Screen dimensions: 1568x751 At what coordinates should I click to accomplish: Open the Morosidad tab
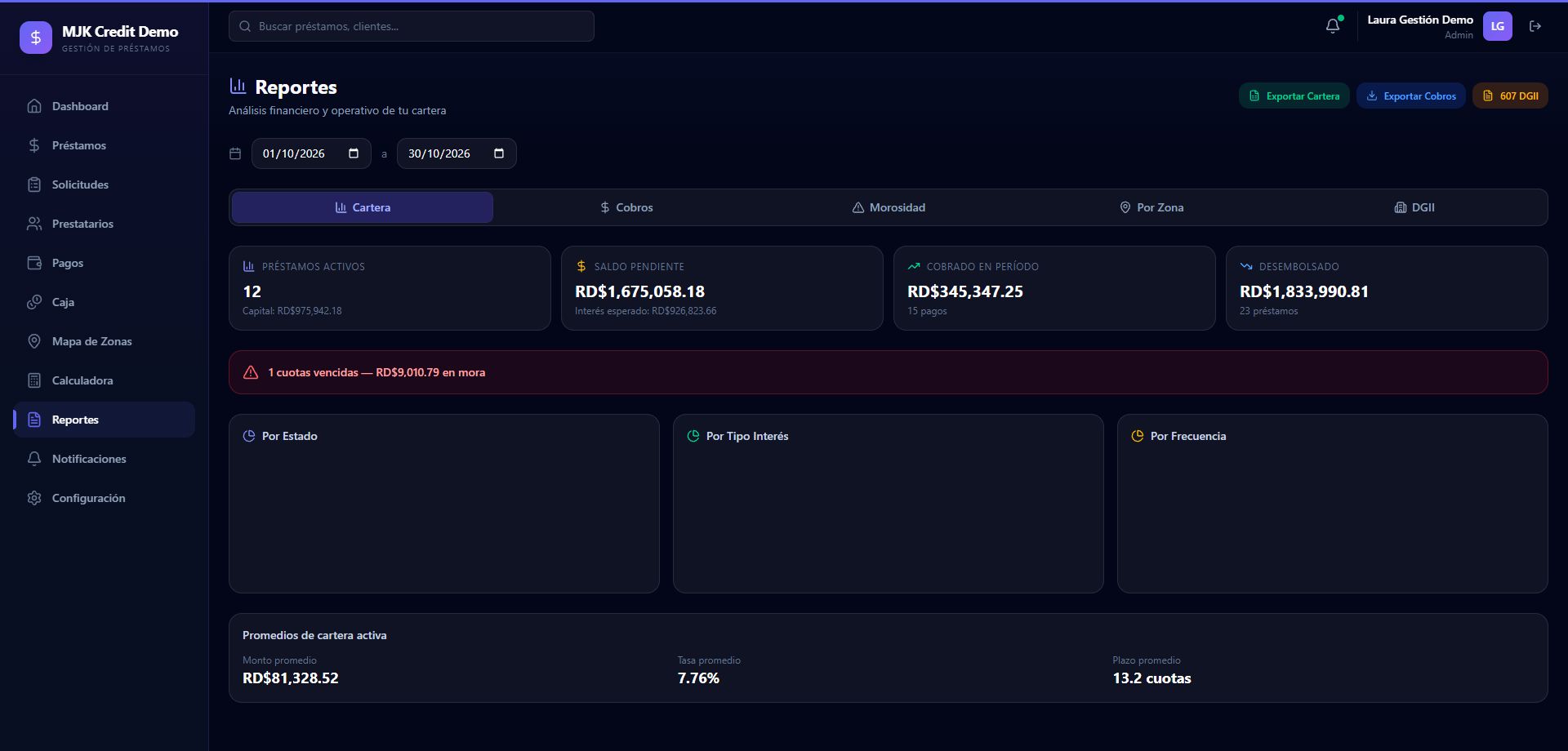[x=889, y=207]
